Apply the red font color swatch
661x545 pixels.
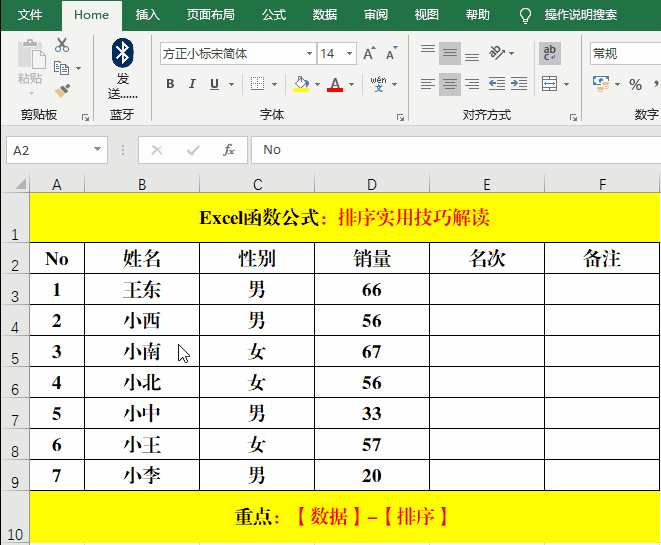[335, 85]
